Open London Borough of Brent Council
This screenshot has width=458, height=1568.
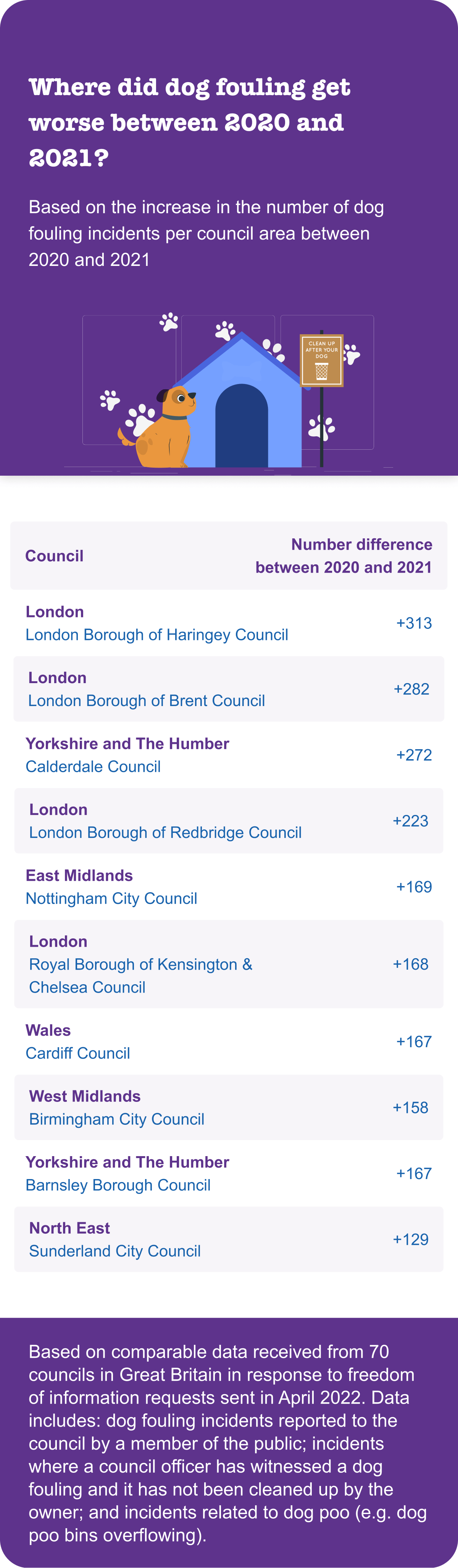pyautogui.click(x=147, y=701)
